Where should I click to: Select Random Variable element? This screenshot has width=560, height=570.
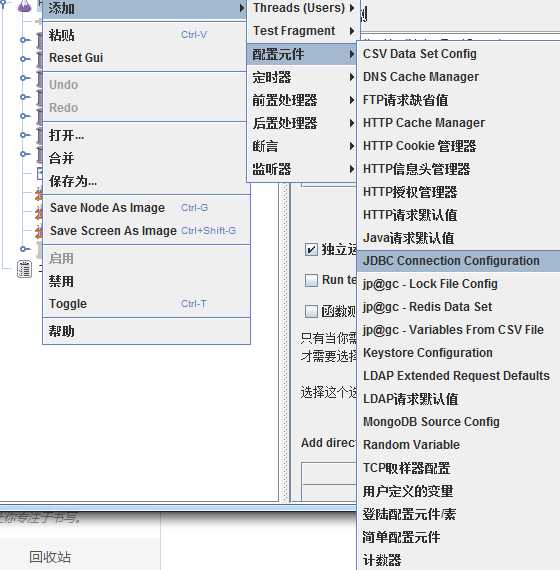point(459,445)
